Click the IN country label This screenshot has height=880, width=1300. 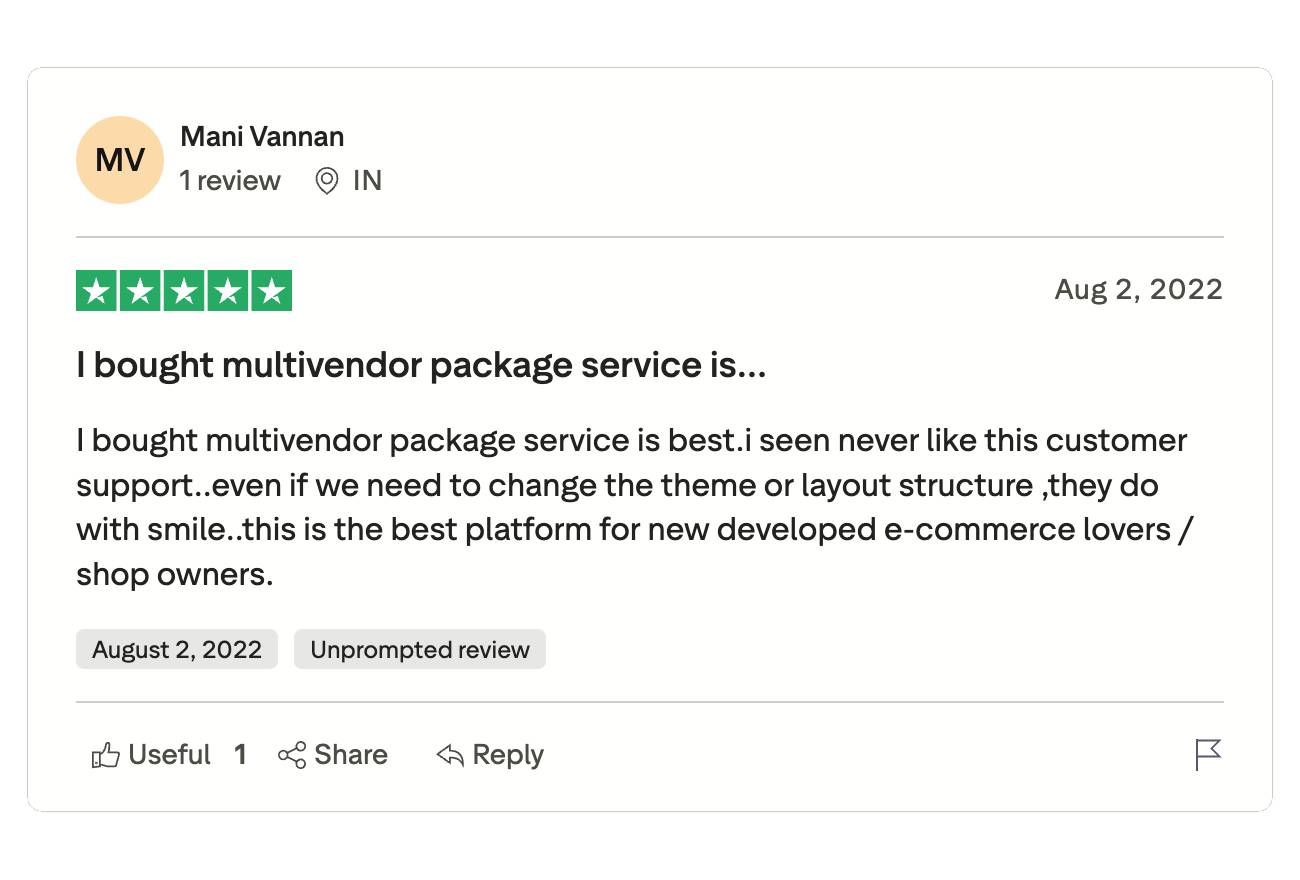click(x=367, y=181)
